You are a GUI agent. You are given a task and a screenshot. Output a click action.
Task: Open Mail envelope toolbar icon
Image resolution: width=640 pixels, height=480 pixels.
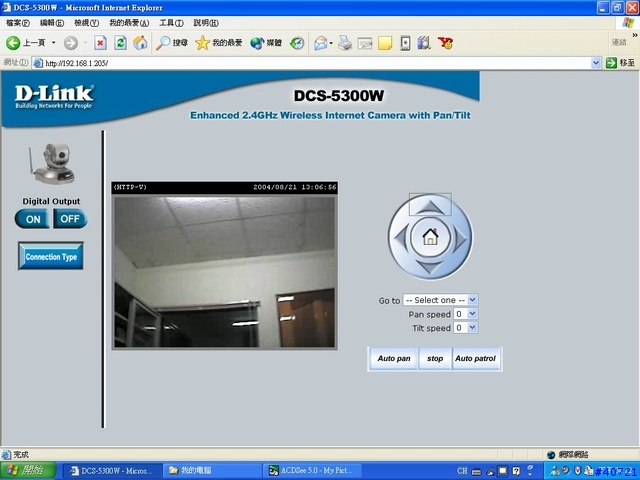click(x=320, y=42)
